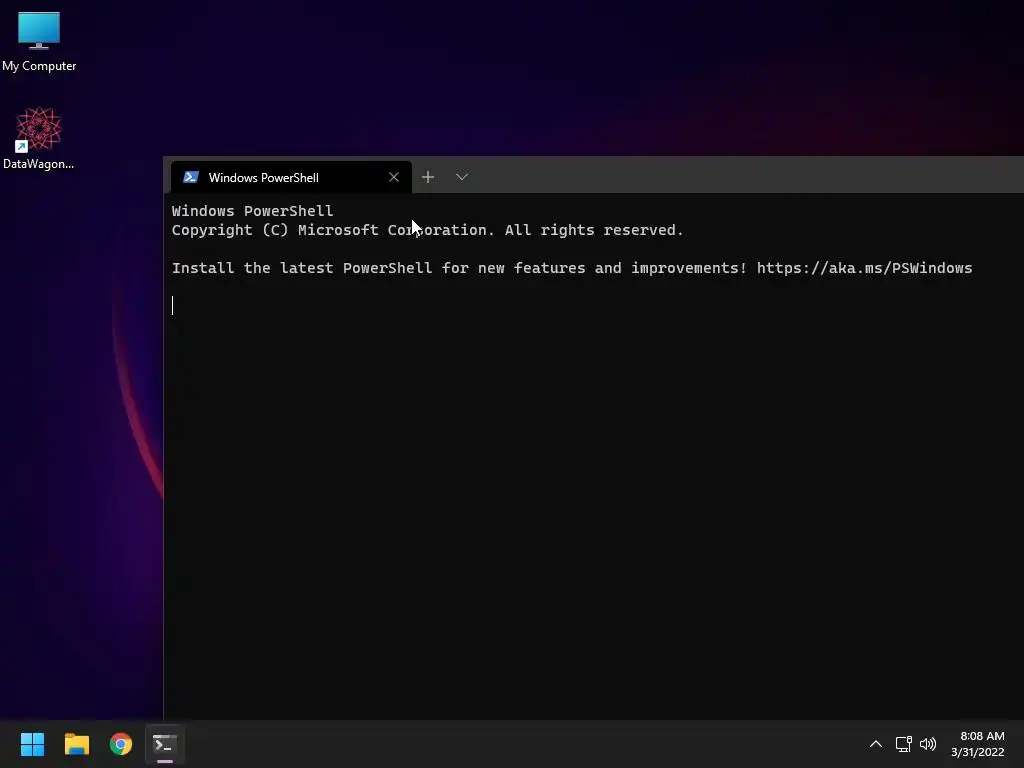Expand the new tab profile dropdown

462,177
